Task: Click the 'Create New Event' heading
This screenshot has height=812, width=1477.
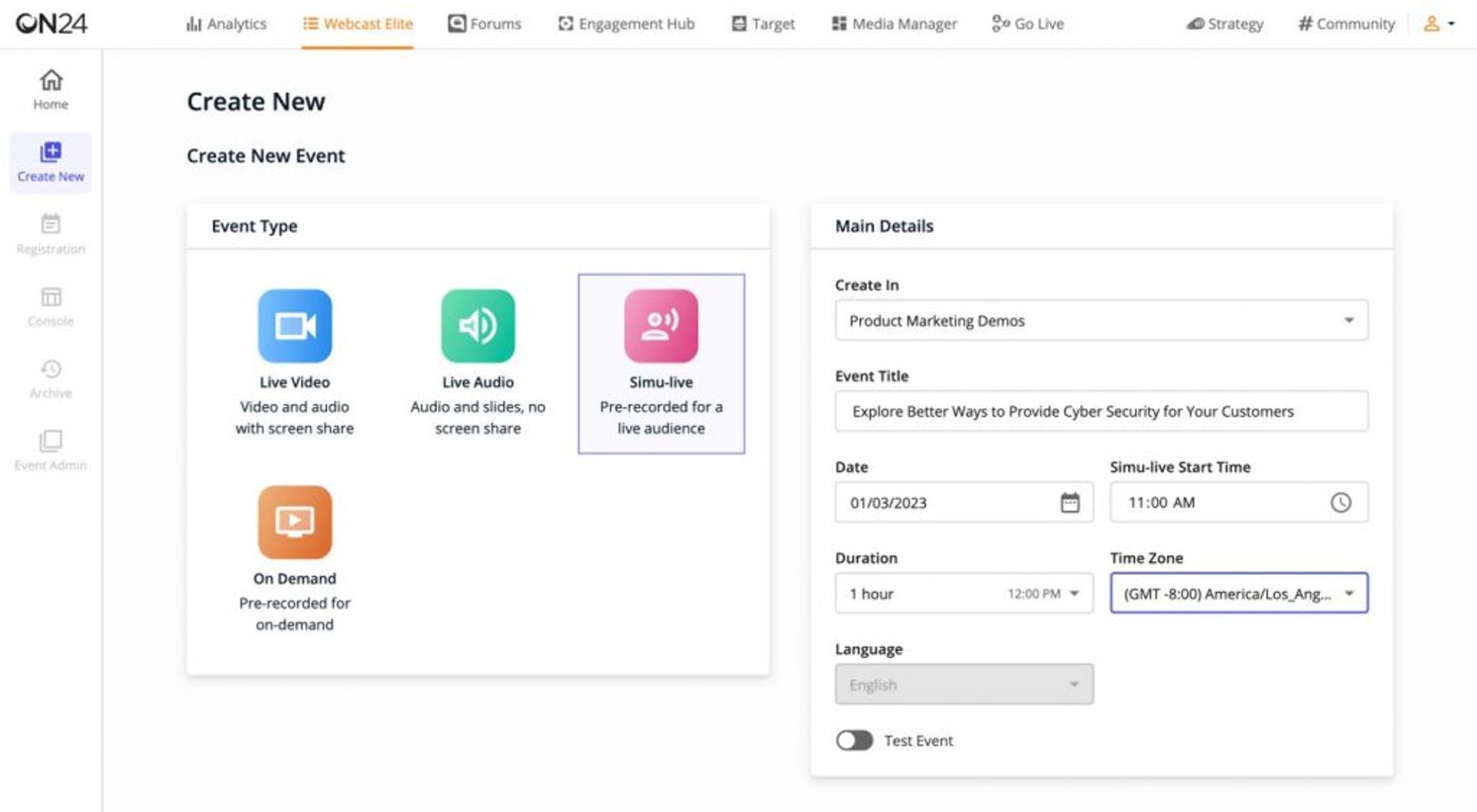Action: pyautogui.click(x=265, y=155)
